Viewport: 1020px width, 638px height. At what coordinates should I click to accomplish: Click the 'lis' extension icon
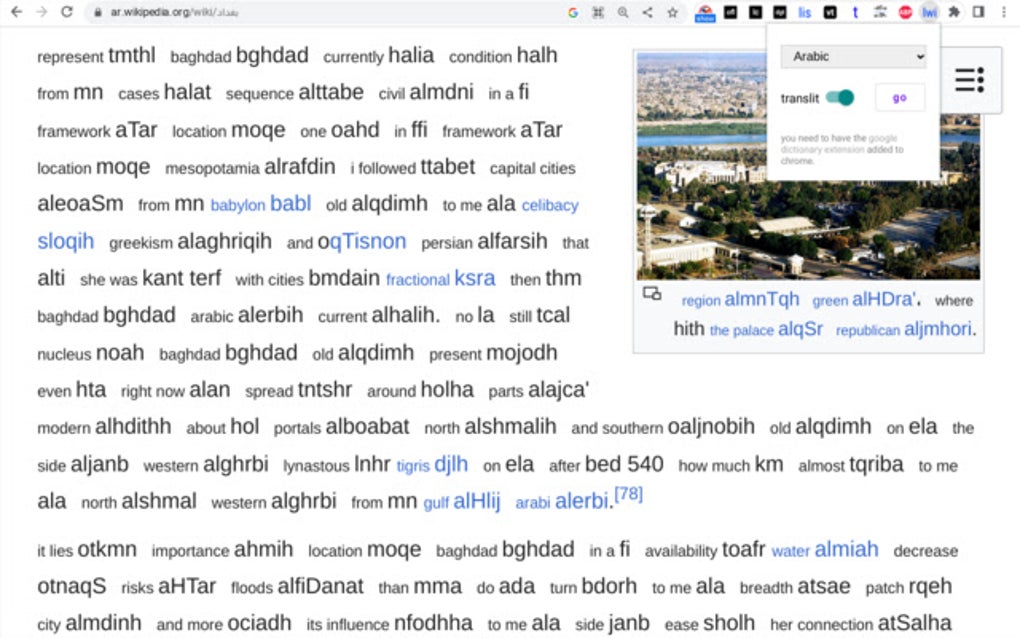point(806,13)
